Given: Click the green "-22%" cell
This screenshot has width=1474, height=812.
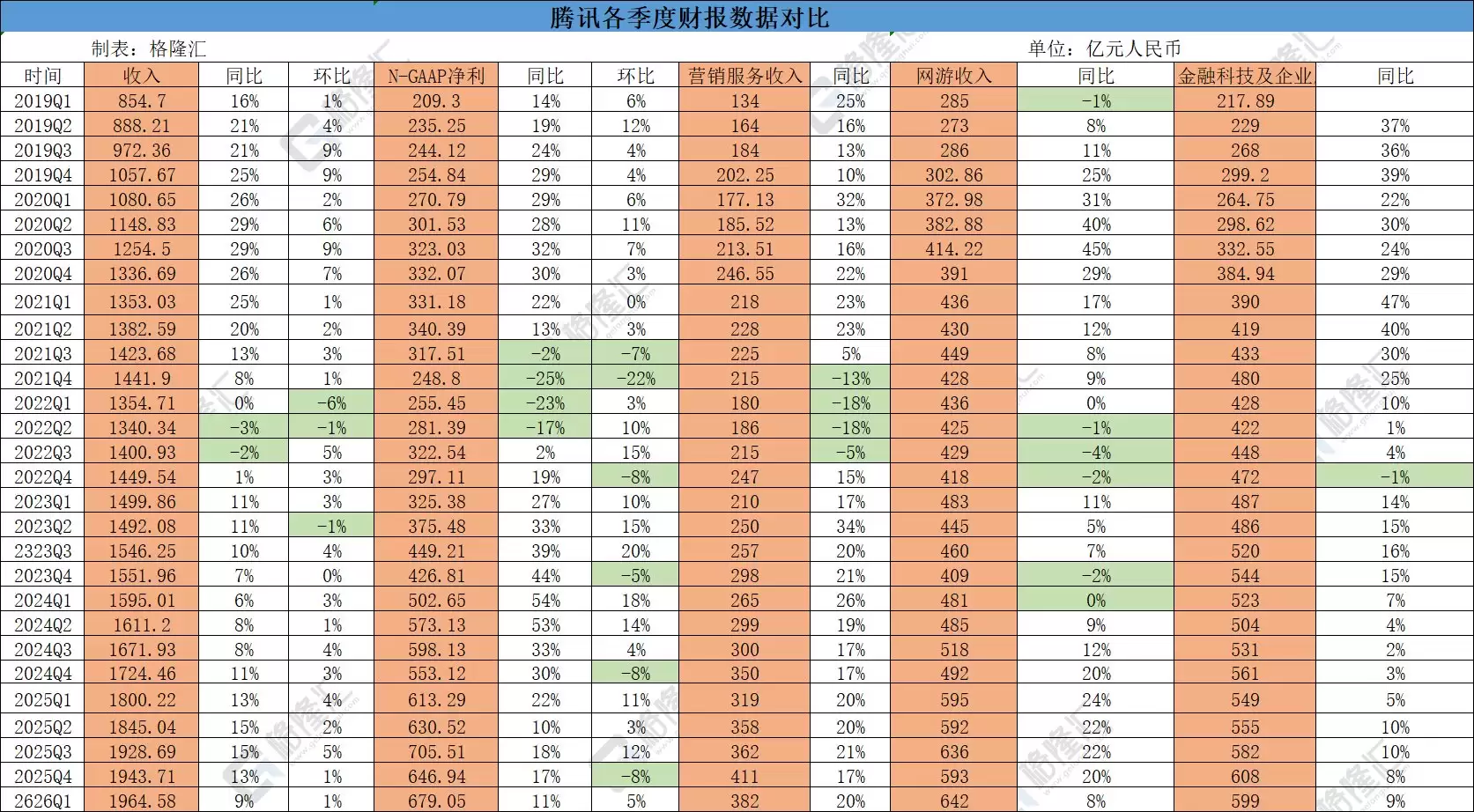Looking at the screenshot, I should click(x=635, y=379).
